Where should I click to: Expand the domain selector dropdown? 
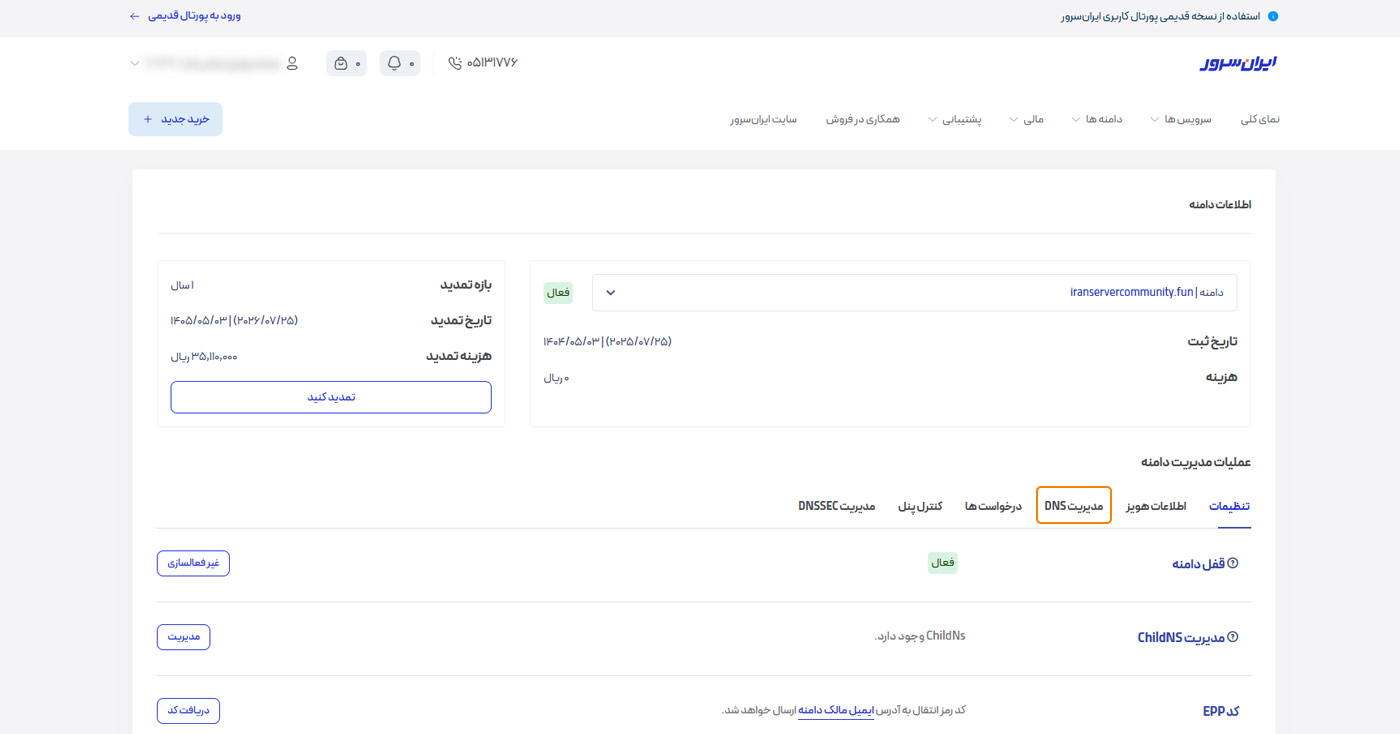tap(611, 292)
